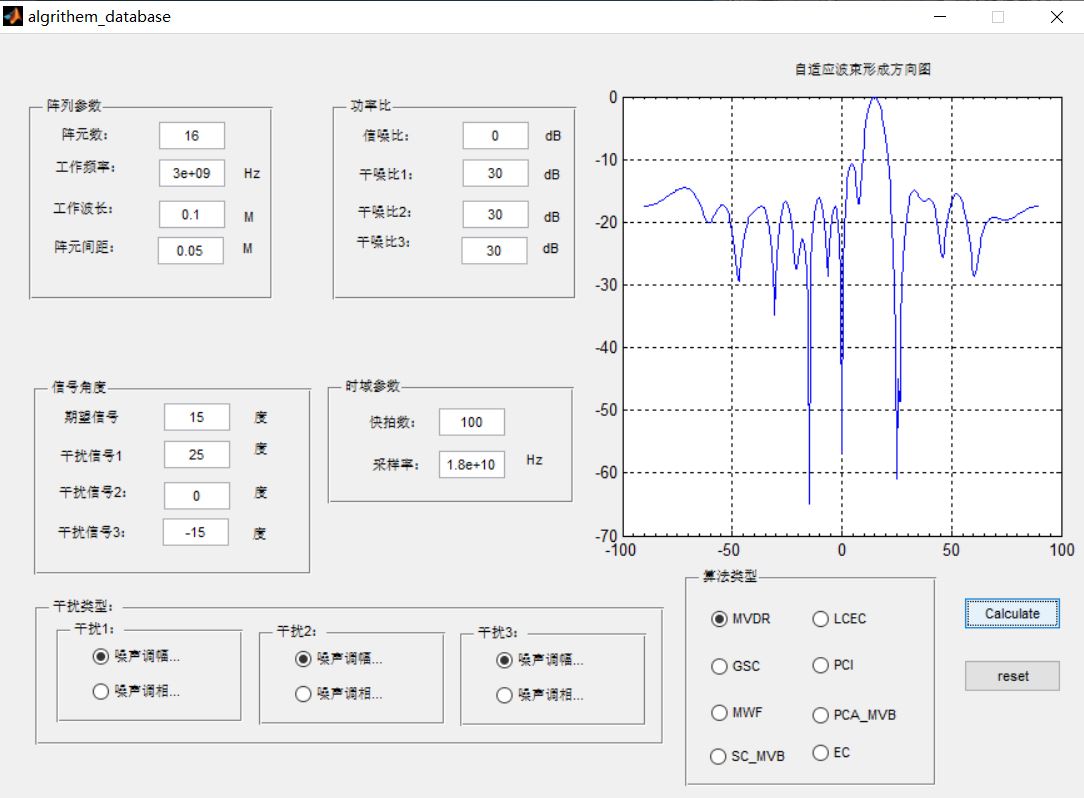The height and width of the screenshot is (798, 1084).
Task: Pick 噪声调幅 option under 干扰3
Action: tap(540, 660)
